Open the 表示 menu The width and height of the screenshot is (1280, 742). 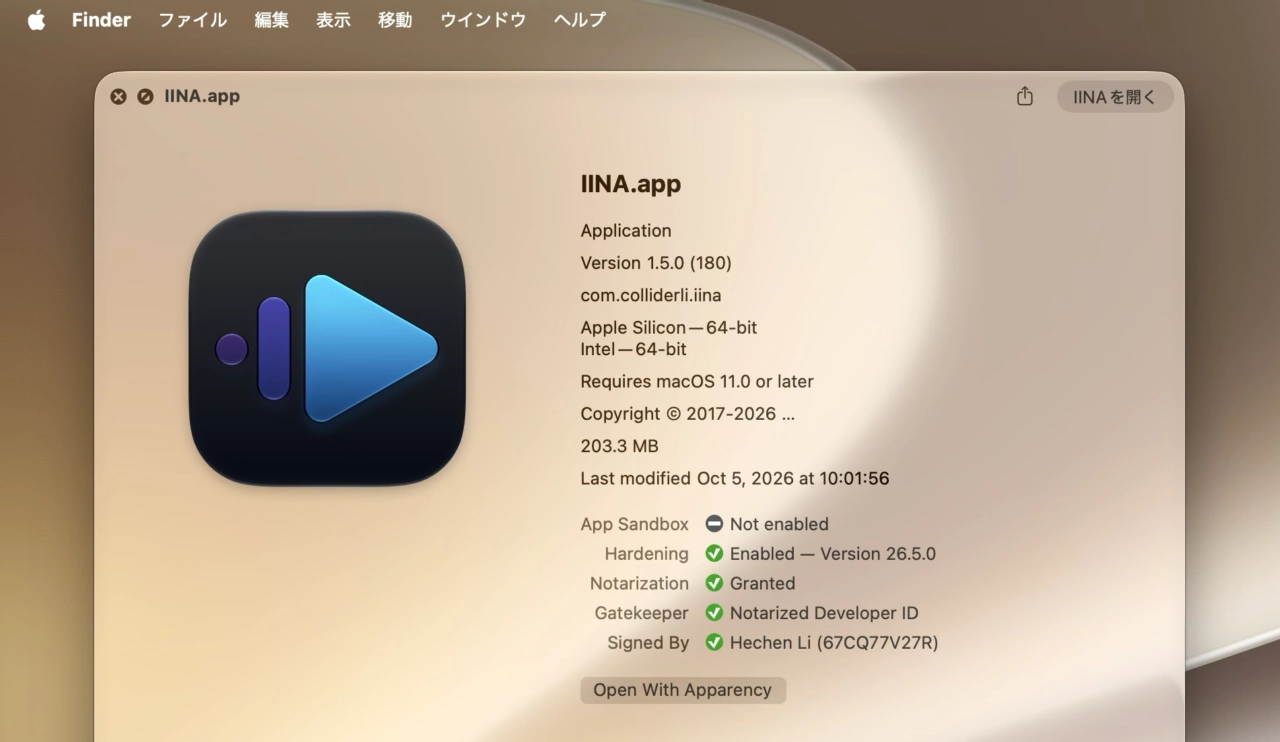333,20
